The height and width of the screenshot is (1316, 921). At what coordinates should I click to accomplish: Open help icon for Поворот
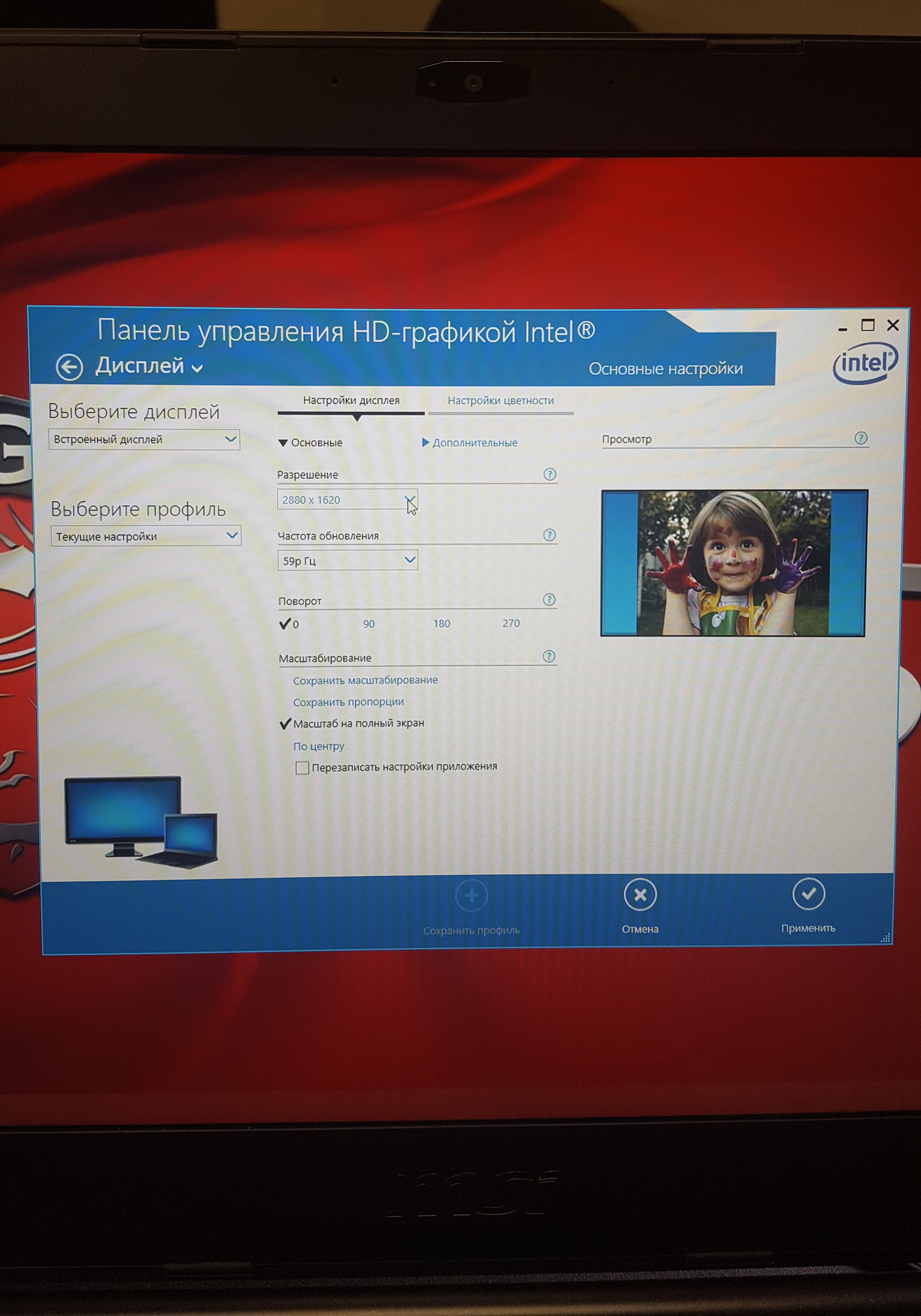pyautogui.click(x=548, y=599)
